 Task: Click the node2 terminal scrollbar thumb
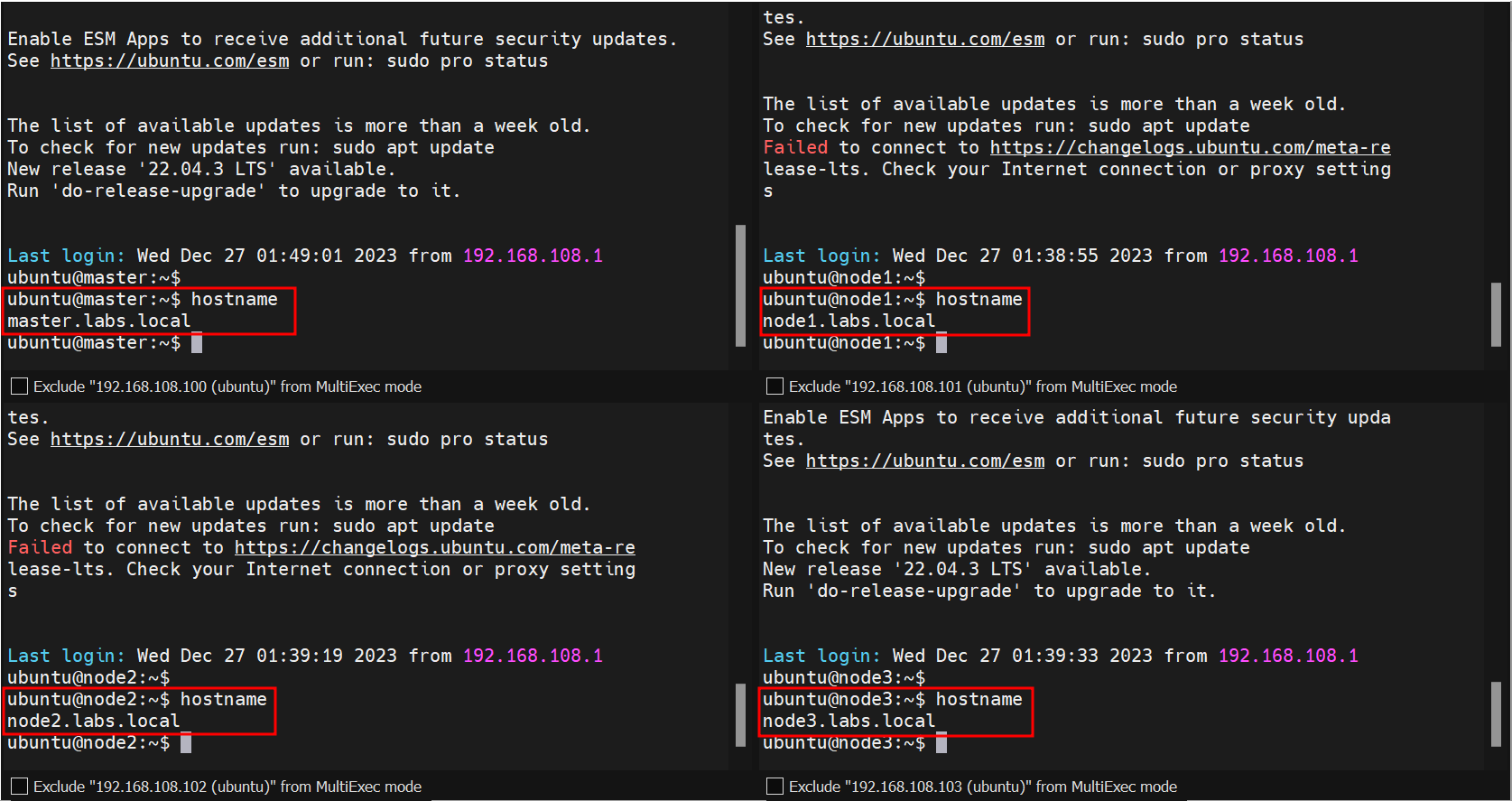[x=740, y=714]
